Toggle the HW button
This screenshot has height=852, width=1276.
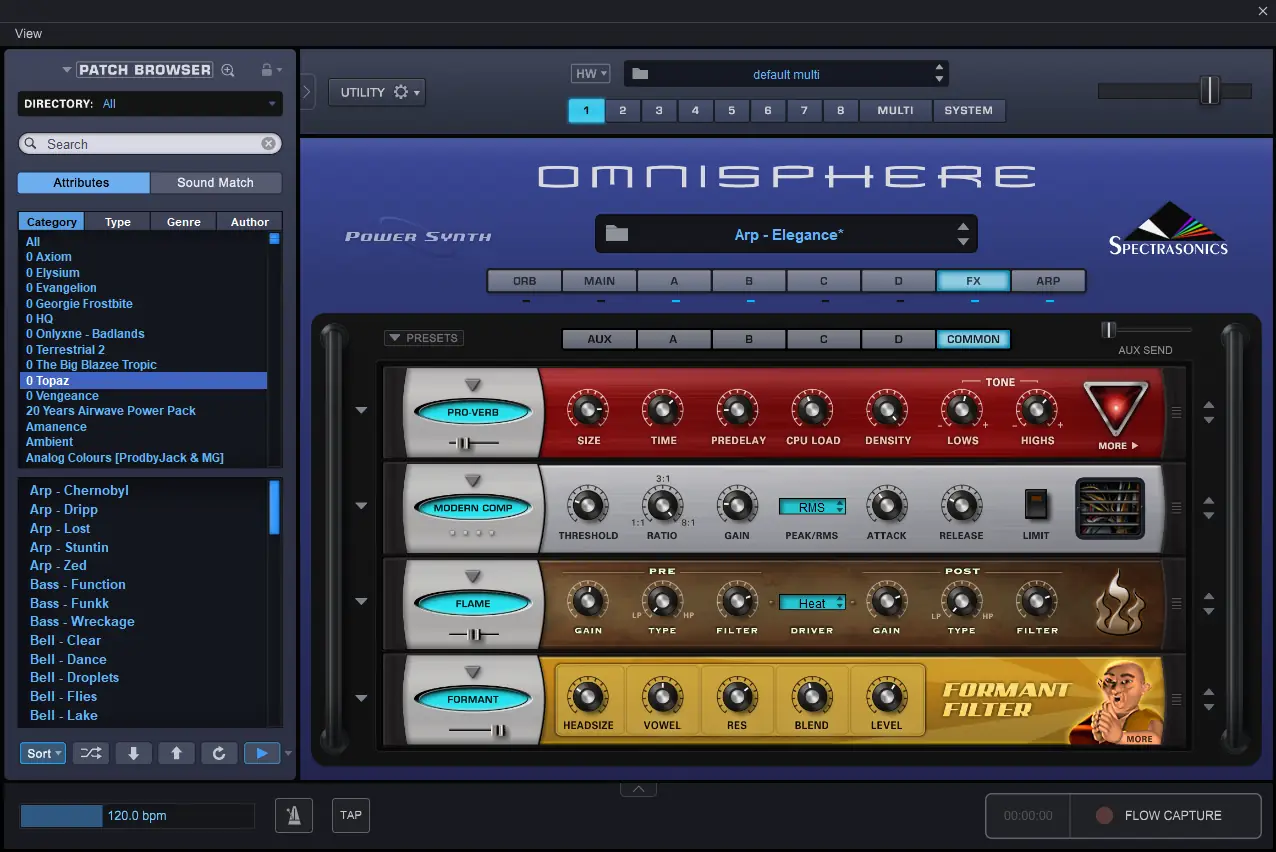click(590, 74)
